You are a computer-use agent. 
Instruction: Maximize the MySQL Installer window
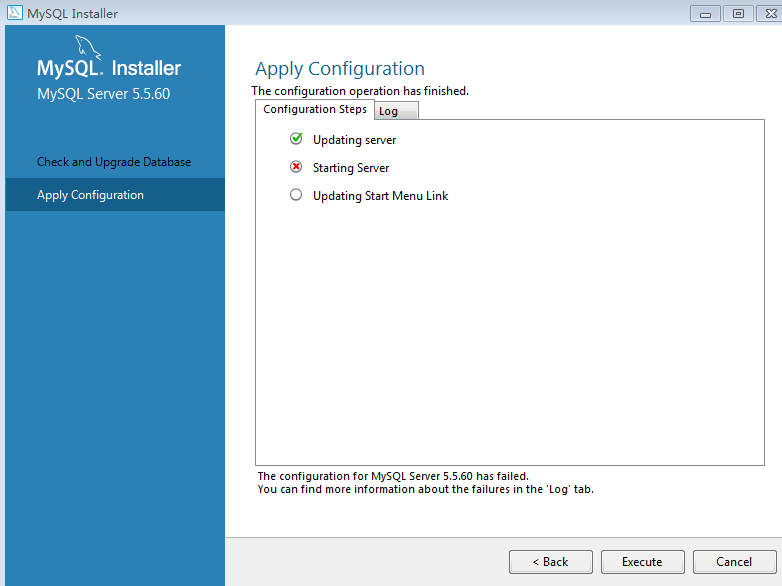coord(738,13)
